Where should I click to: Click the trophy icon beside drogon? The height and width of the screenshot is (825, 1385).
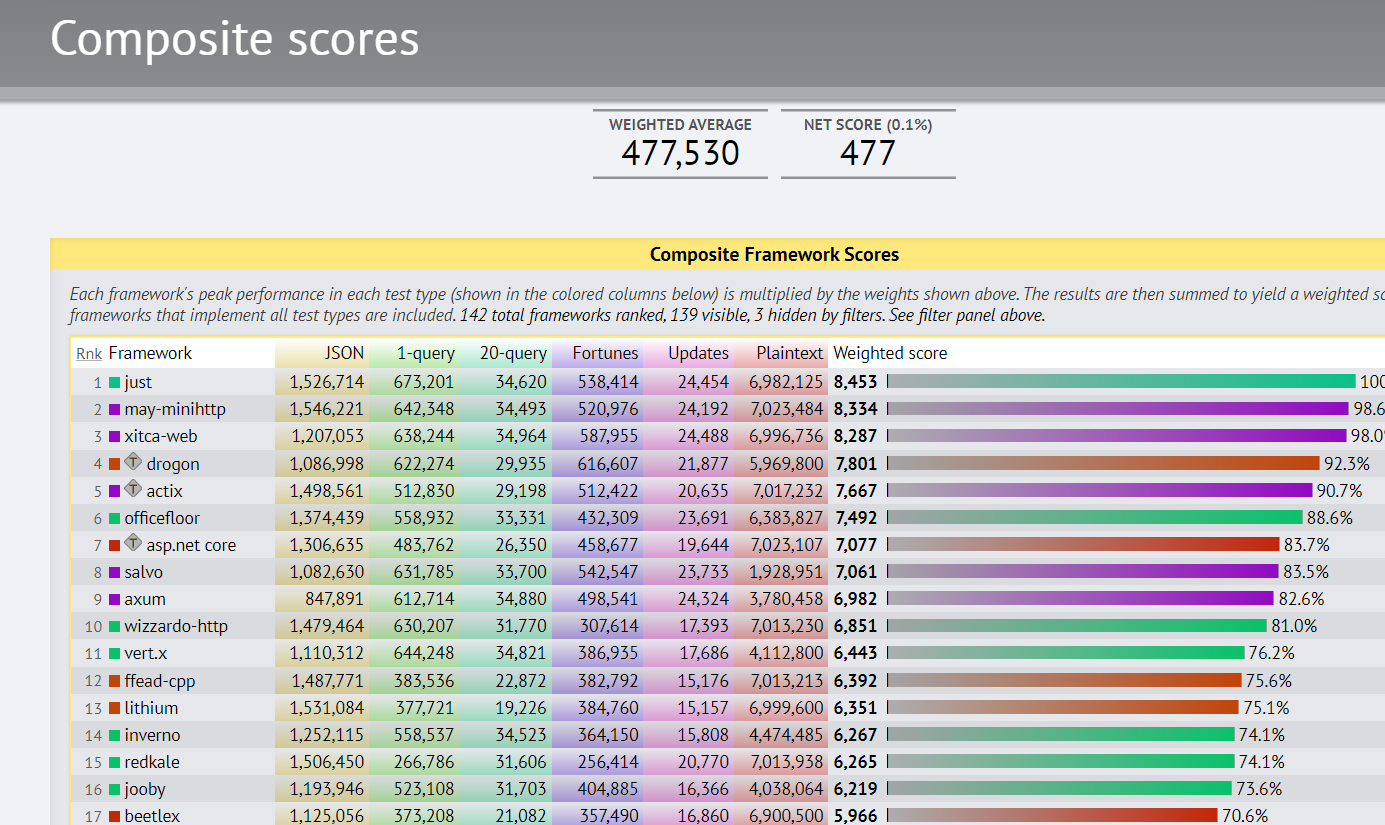[x=134, y=462]
